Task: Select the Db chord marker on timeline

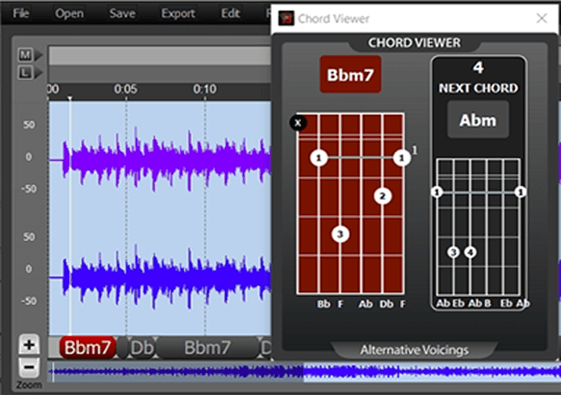Action: click(x=141, y=347)
